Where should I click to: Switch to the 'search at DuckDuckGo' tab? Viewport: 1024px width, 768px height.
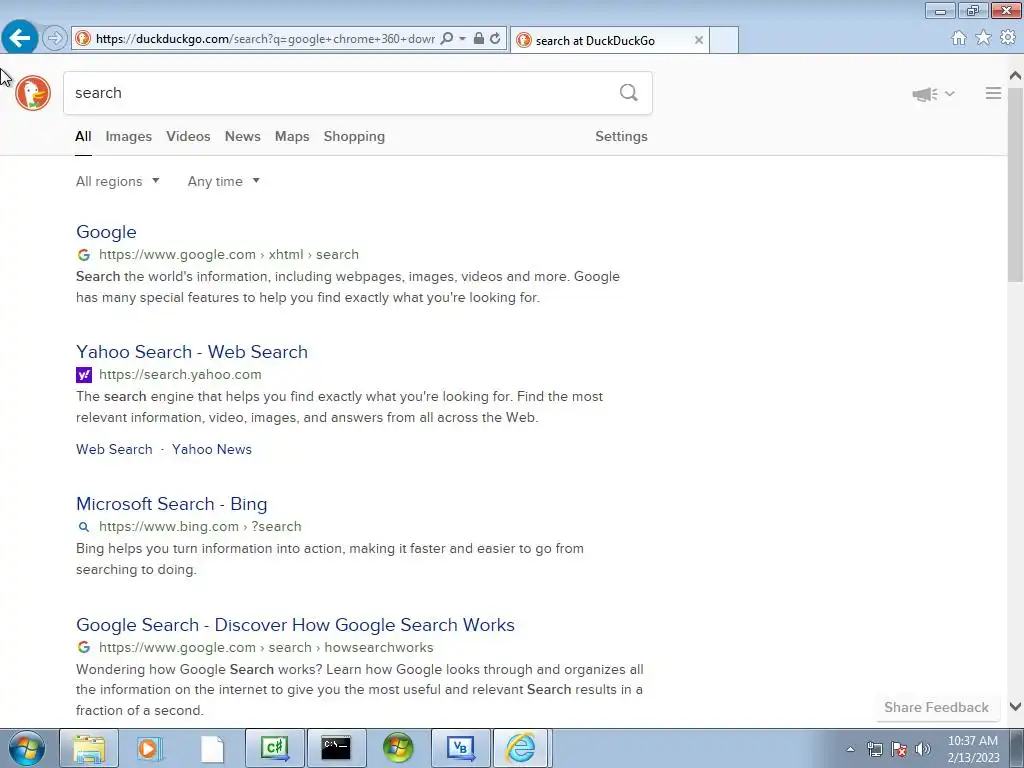point(609,40)
